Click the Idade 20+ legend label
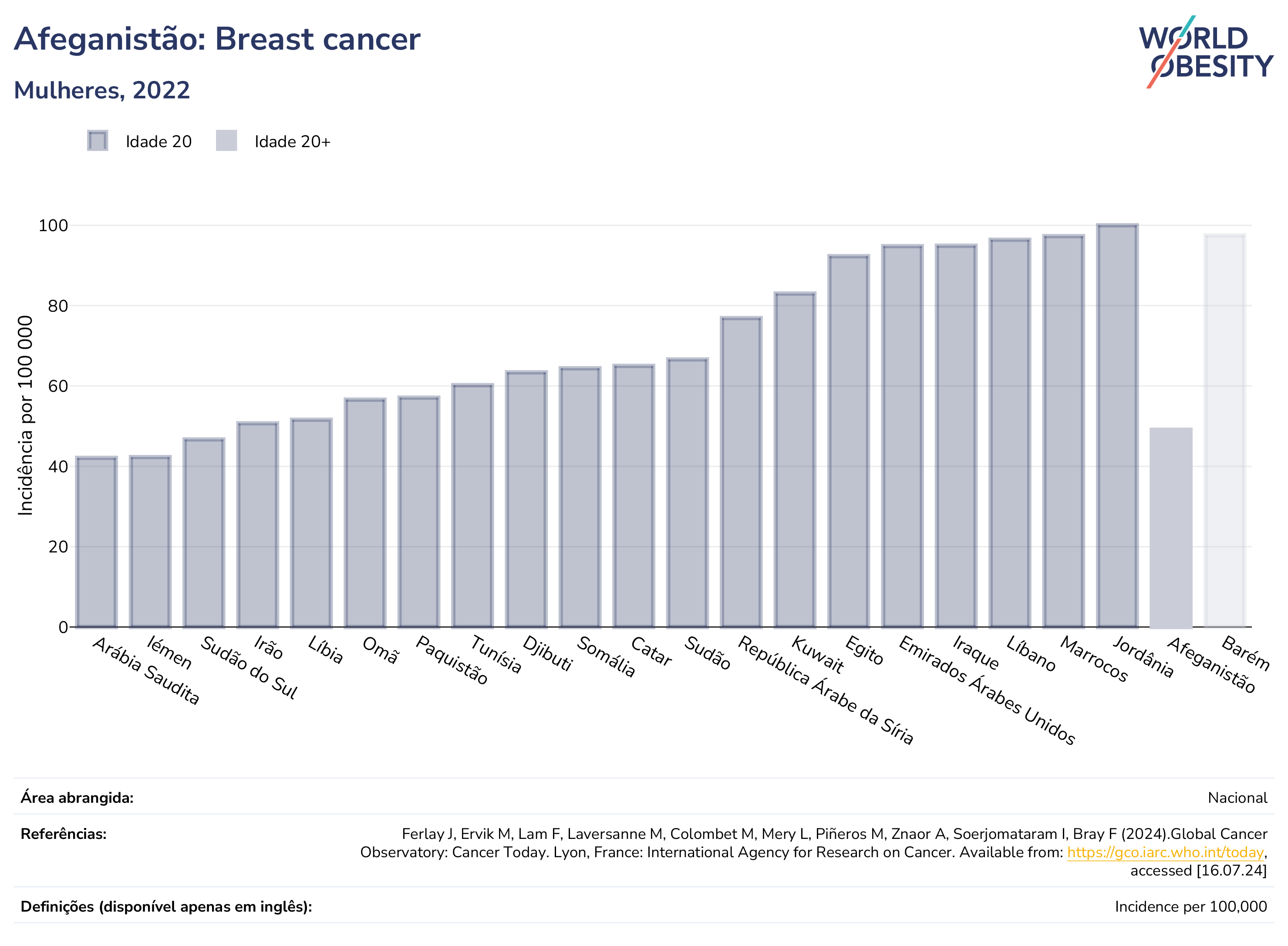The width and height of the screenshot is (1288, 946). pos(293,141)
